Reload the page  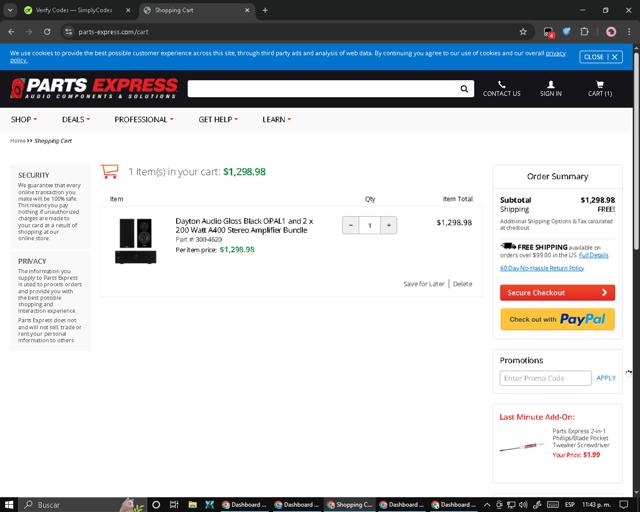pos(47,32)
